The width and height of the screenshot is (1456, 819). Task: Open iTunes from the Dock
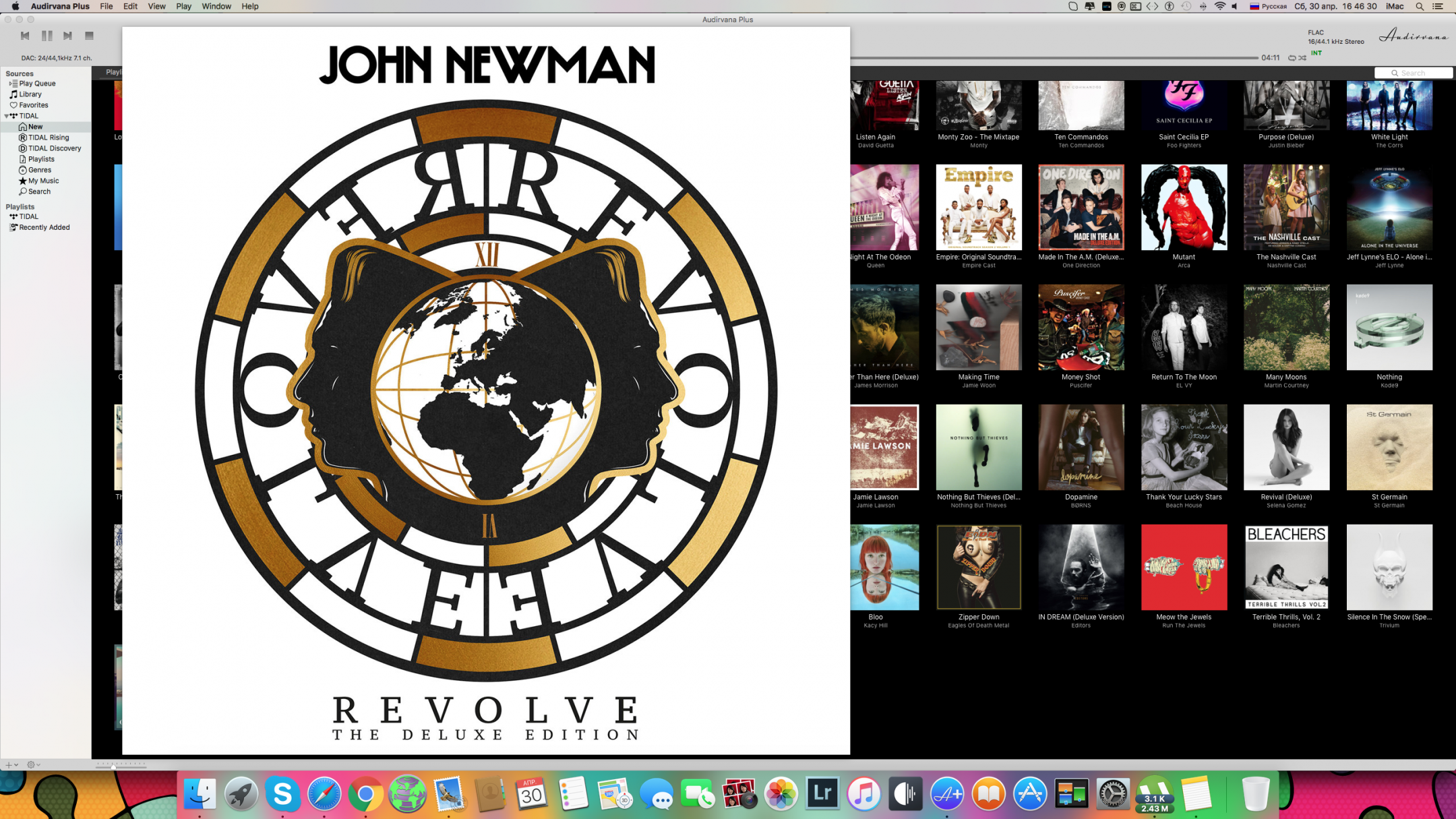click(863, 794)
